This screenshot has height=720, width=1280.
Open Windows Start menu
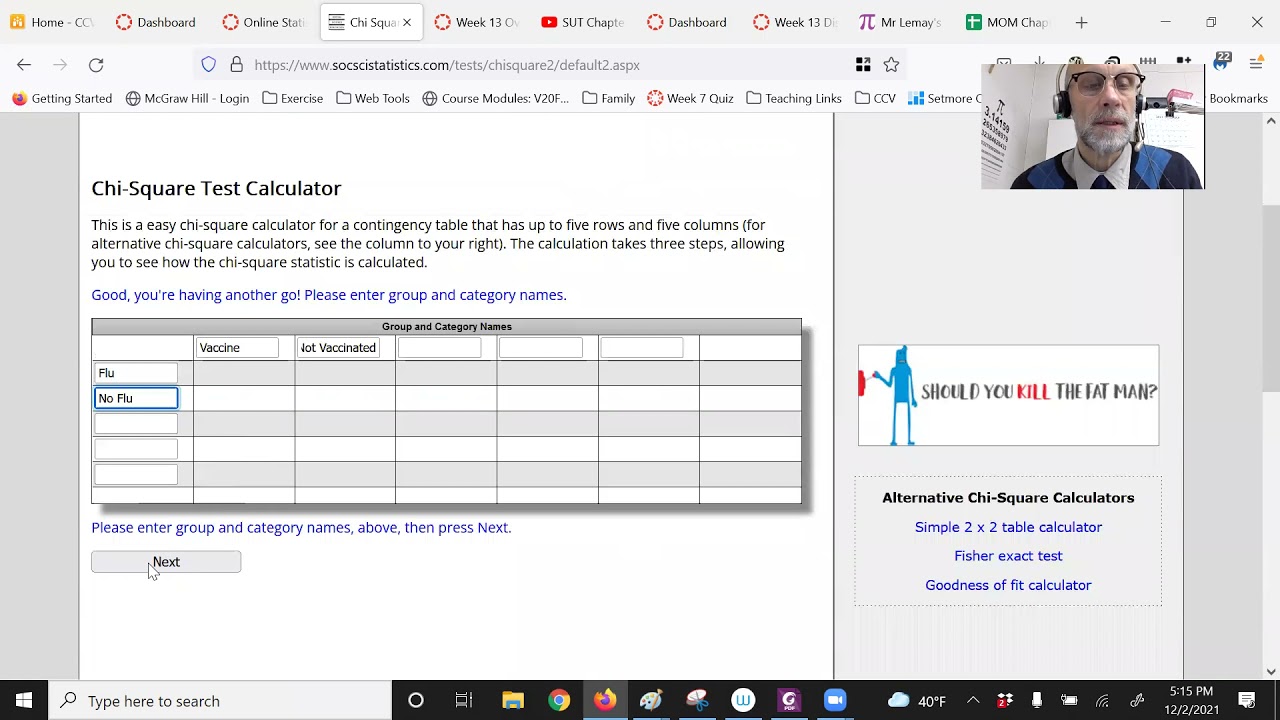point(24,701)
